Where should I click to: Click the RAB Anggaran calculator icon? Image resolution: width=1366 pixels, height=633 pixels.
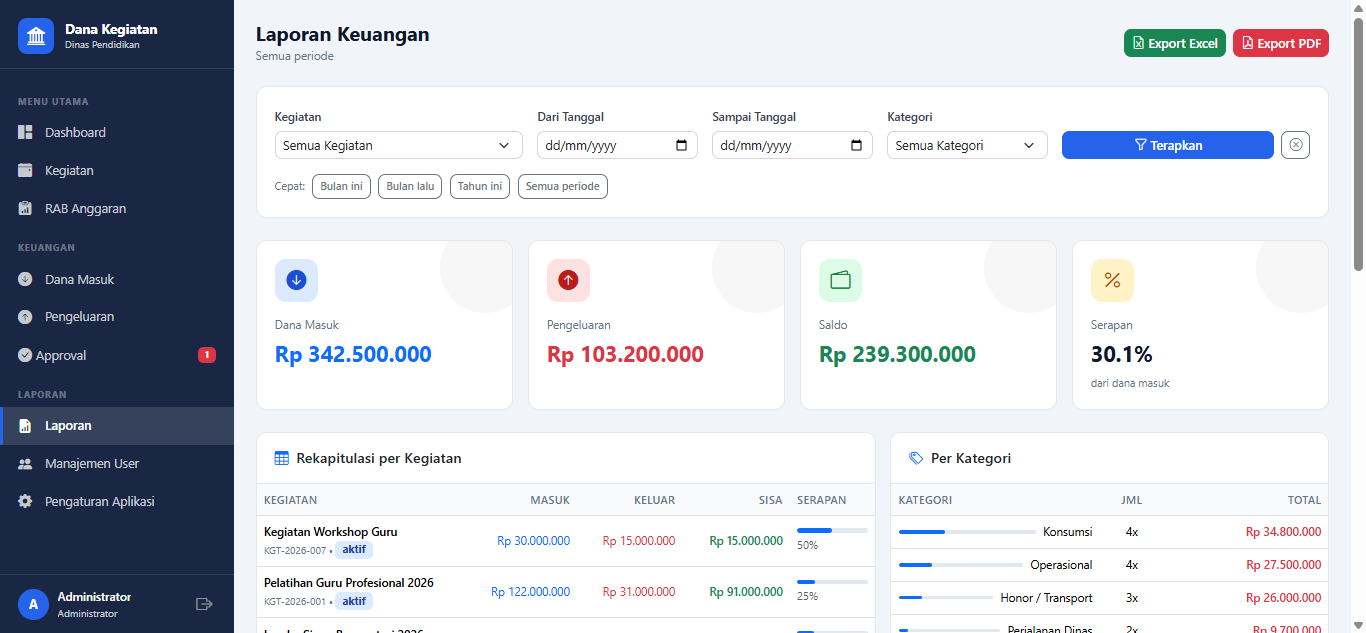click(25, 208)
